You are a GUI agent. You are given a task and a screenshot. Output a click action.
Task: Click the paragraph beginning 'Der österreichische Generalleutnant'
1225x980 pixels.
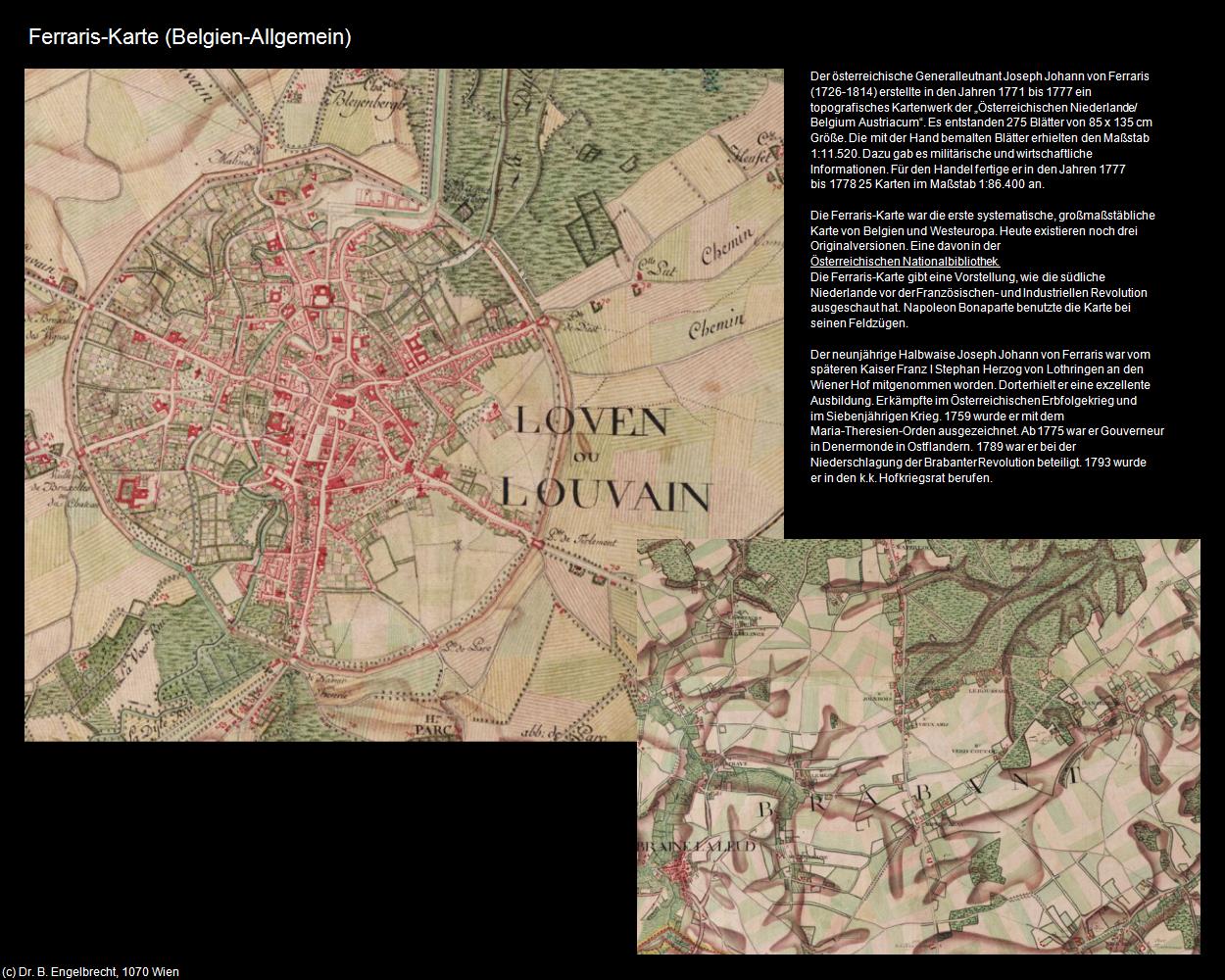[x=981, y=129]
